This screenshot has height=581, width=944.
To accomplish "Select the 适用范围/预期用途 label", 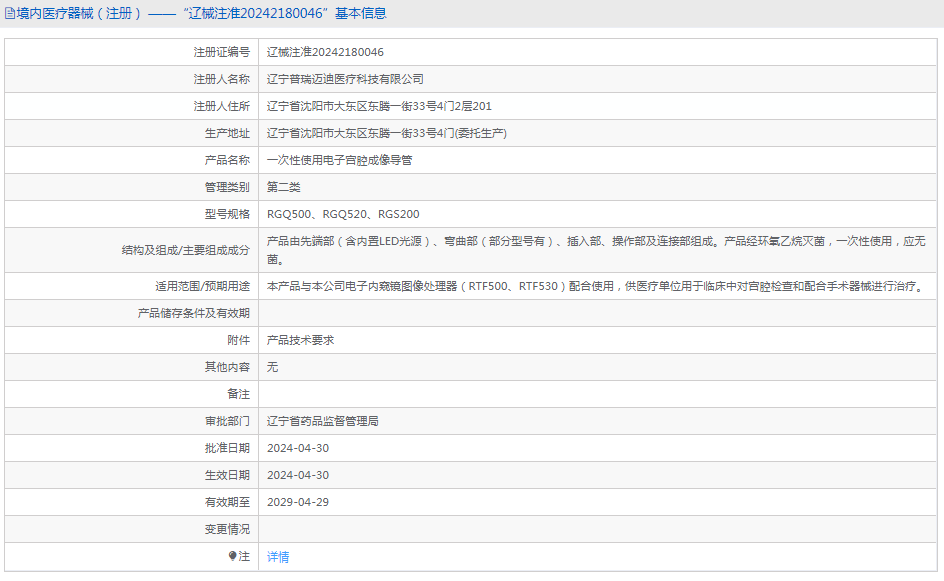I will pyautogui.click(x=202, y=287).
